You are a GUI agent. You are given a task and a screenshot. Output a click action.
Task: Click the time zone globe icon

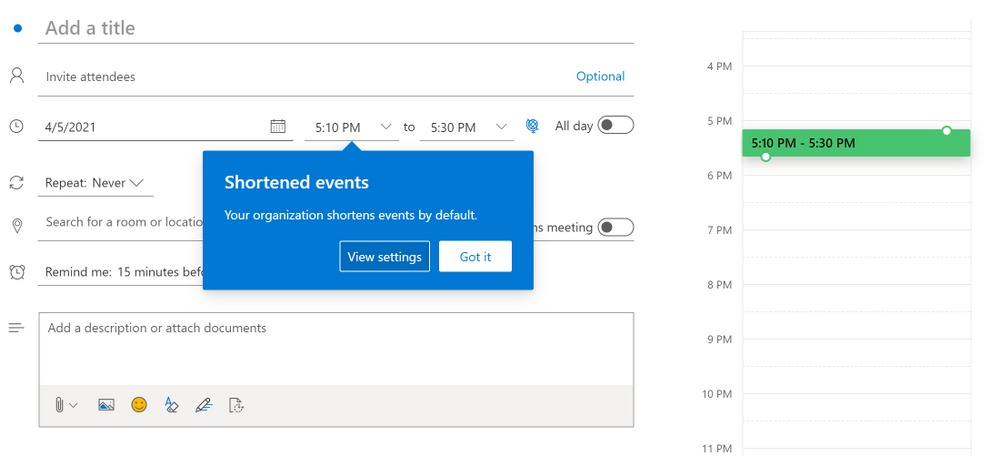tap(532, 126)
